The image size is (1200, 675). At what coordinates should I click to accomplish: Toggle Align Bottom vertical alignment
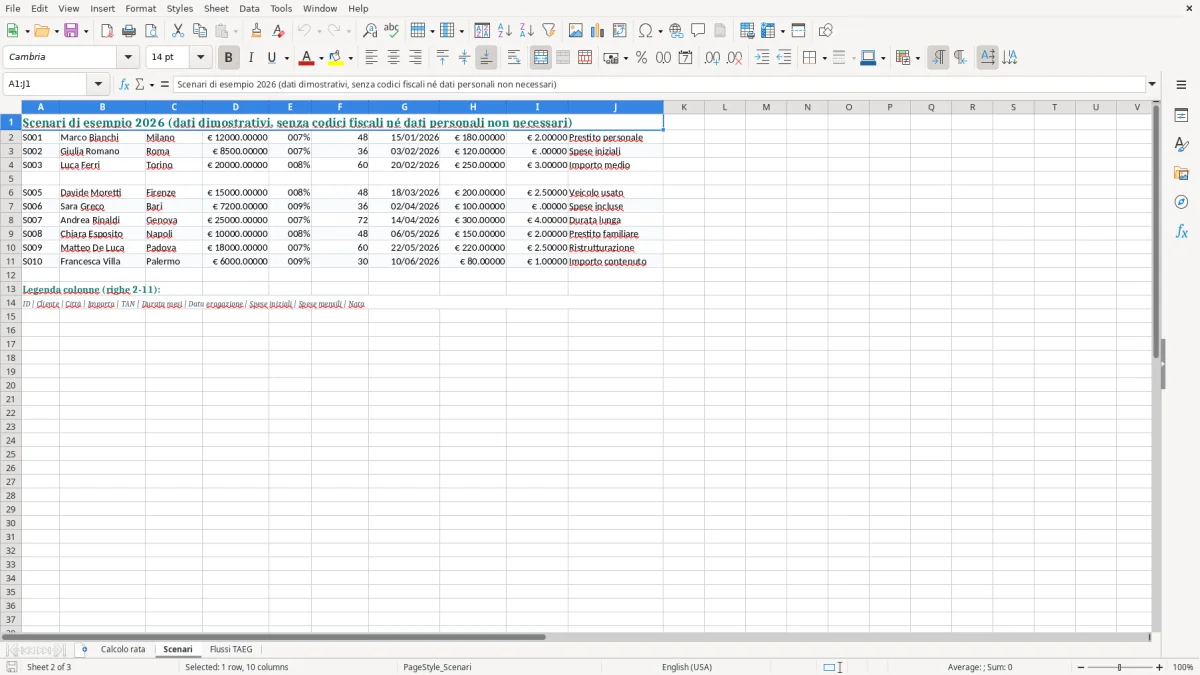[x=486, y=58]
